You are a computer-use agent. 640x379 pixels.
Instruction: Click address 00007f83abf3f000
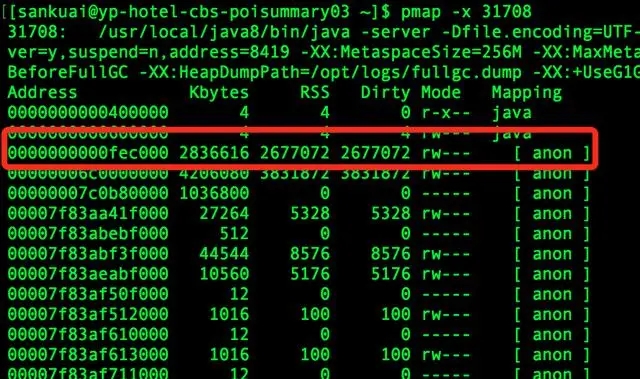(x=88, y=254)
